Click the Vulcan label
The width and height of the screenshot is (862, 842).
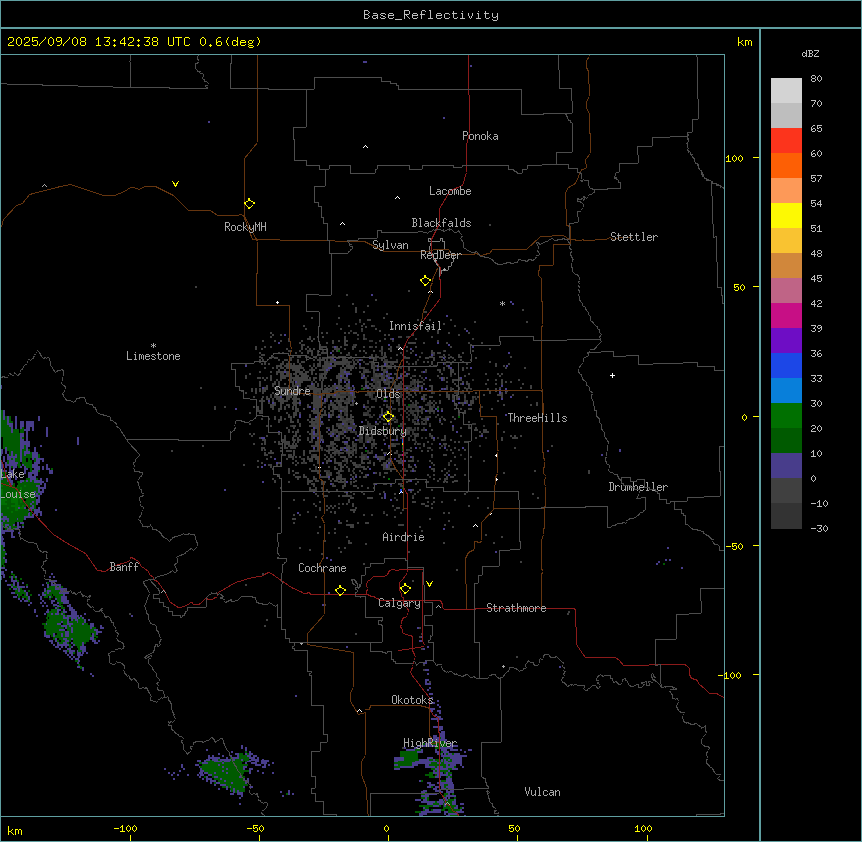coord(542,792)
